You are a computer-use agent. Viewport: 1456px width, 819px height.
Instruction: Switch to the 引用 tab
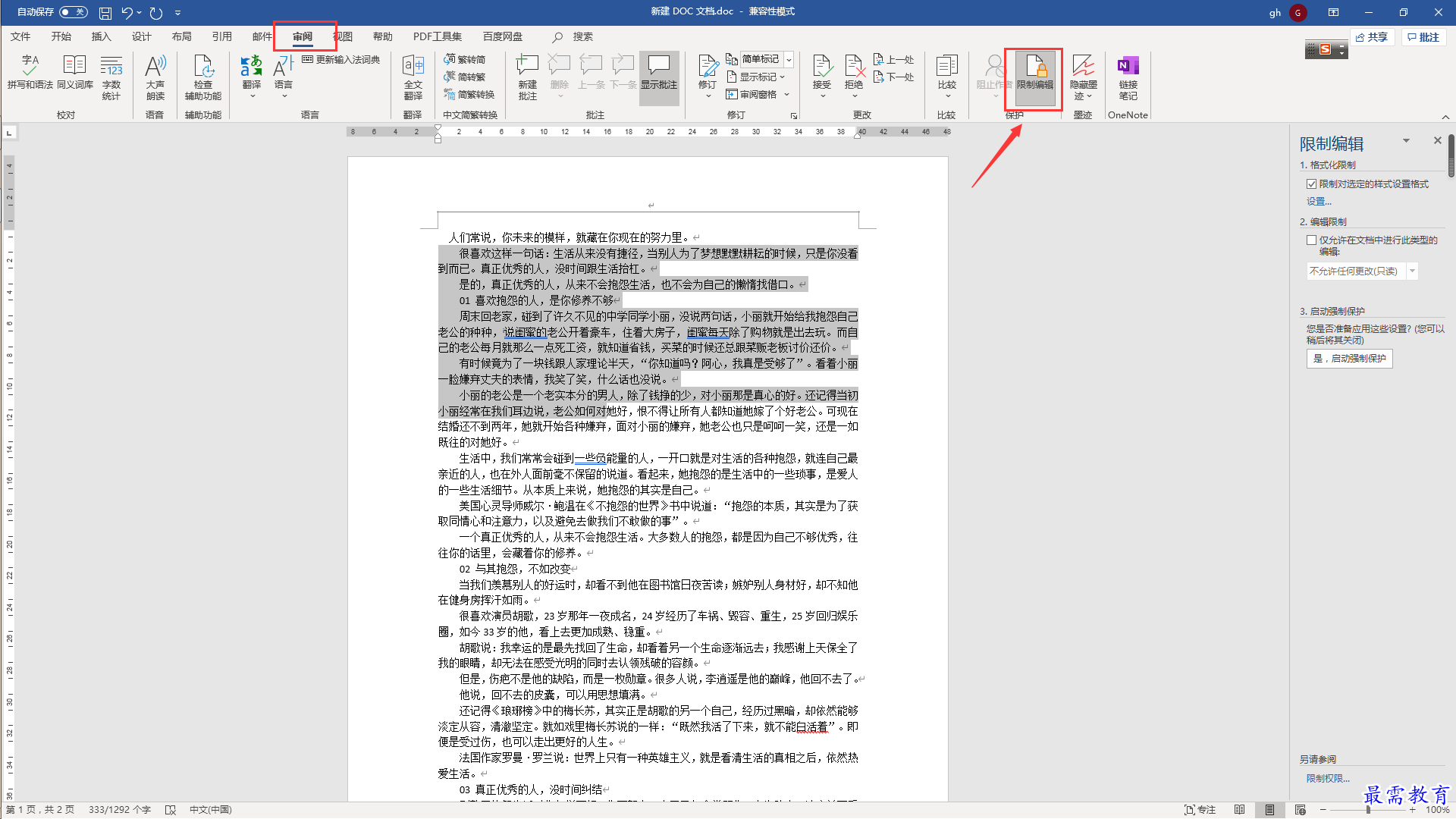coord(221,36)
